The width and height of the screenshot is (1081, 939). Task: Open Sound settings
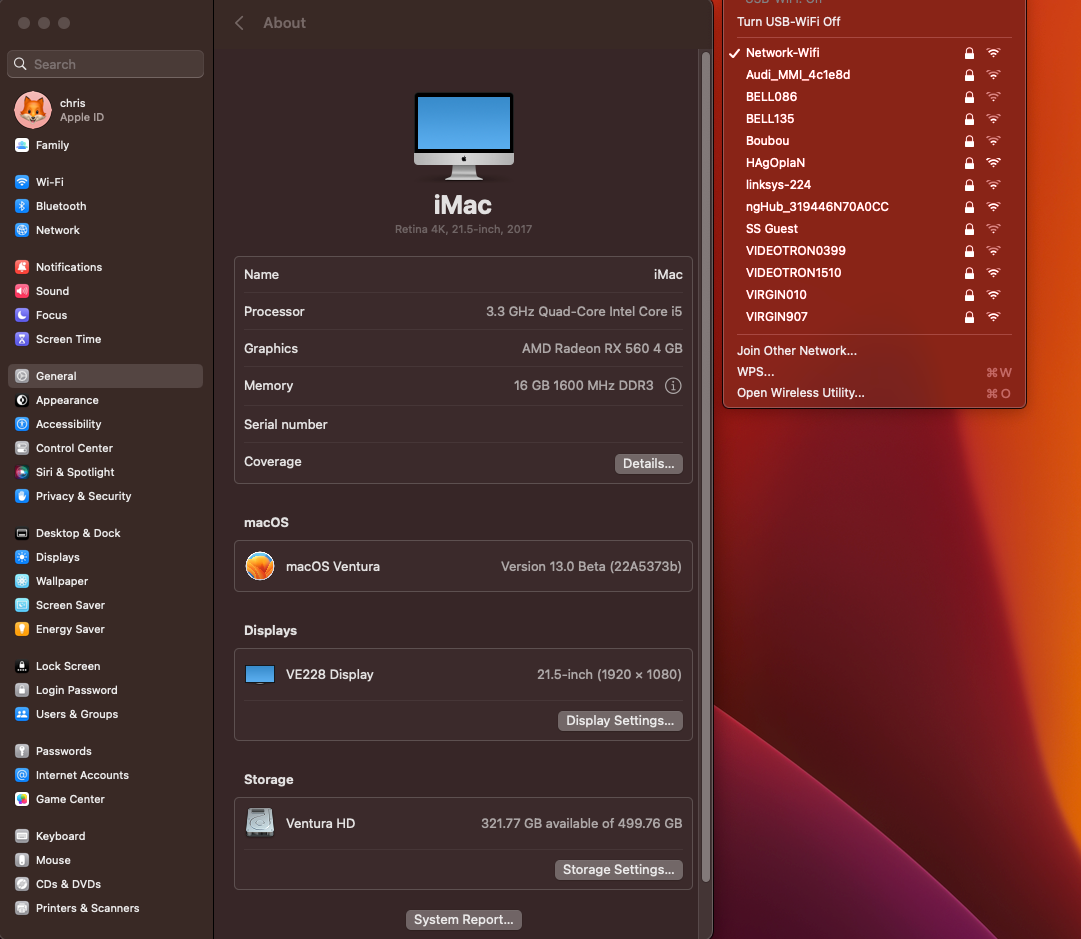pyautogui.click(x=50, y=291)
